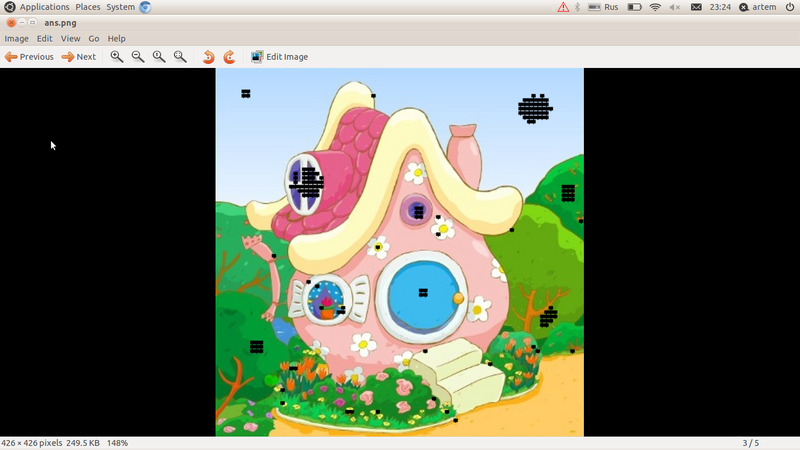
Task: Zoom in with the magnifier plus icon
Action: [x=117, y=57]
